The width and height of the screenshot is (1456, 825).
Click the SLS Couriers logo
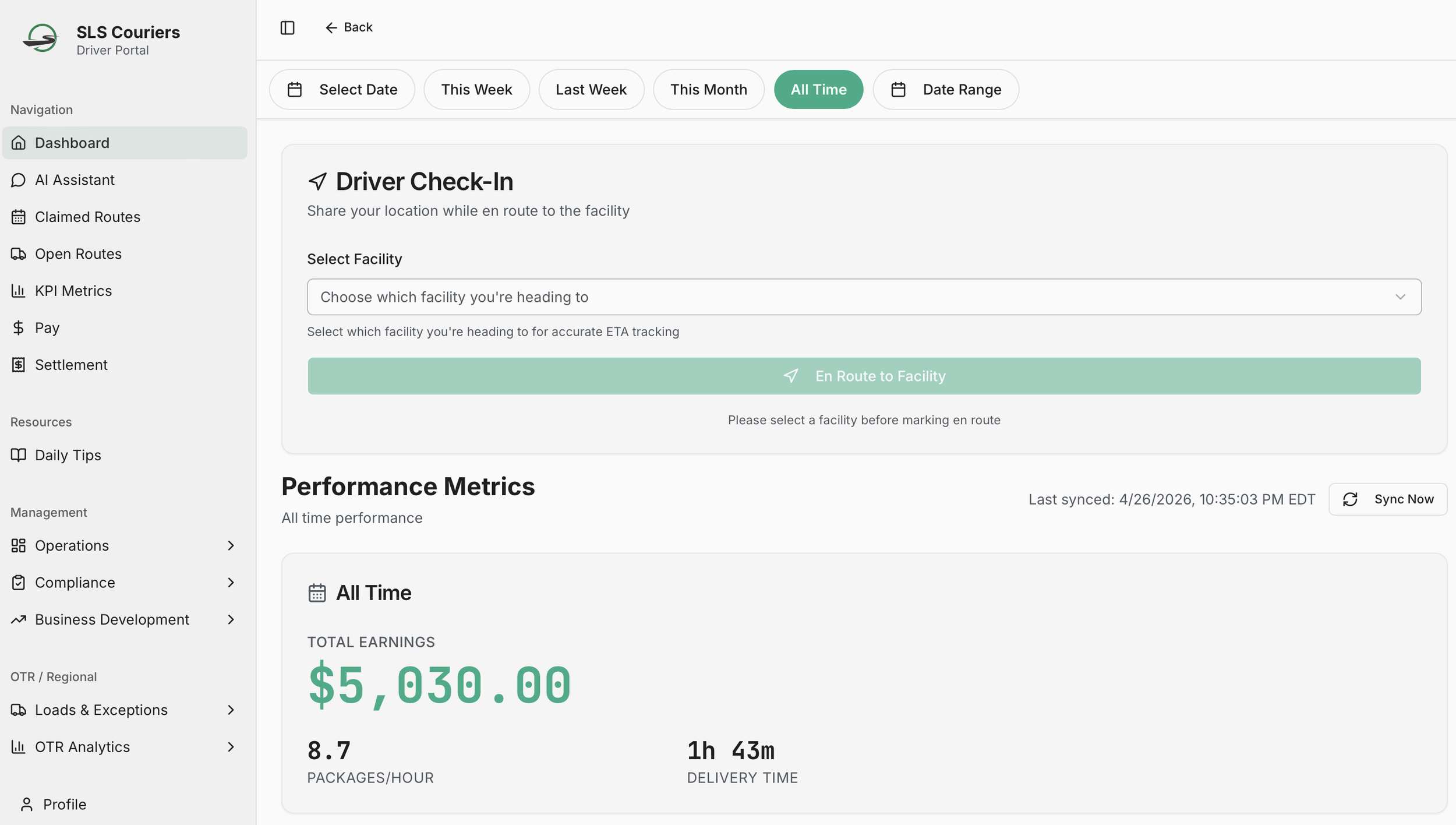click(41, 38)
